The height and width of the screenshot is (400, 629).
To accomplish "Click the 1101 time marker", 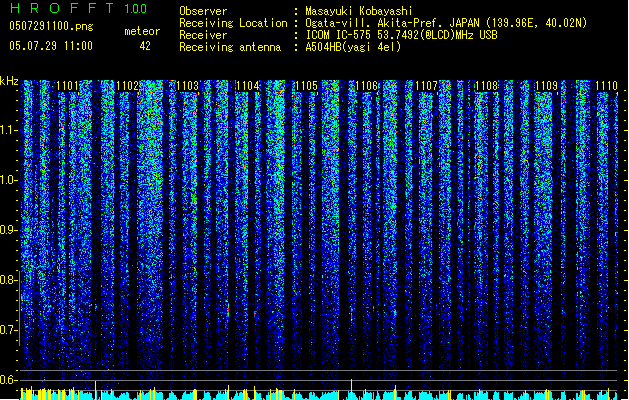I will 67,86.
